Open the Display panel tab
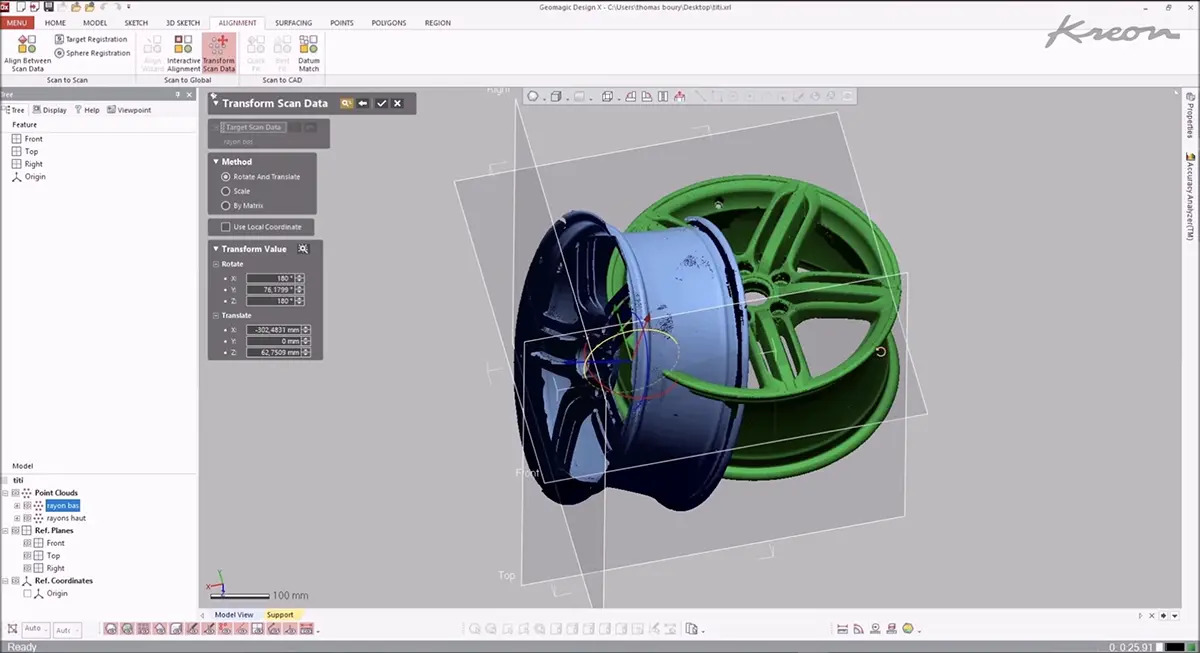1200x653 pixels. click(49, 110)
